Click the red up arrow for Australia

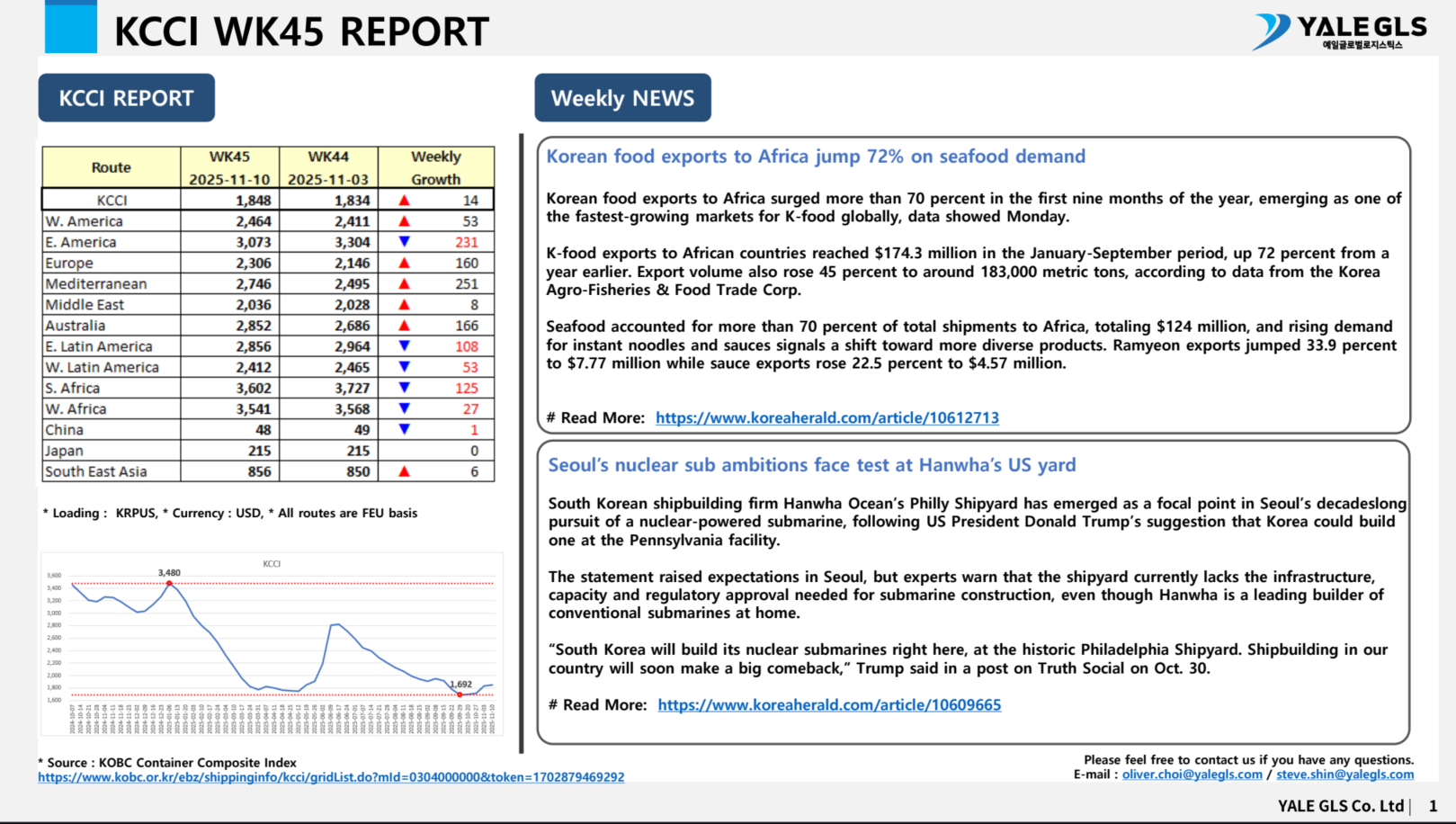(x=404, y=326)
